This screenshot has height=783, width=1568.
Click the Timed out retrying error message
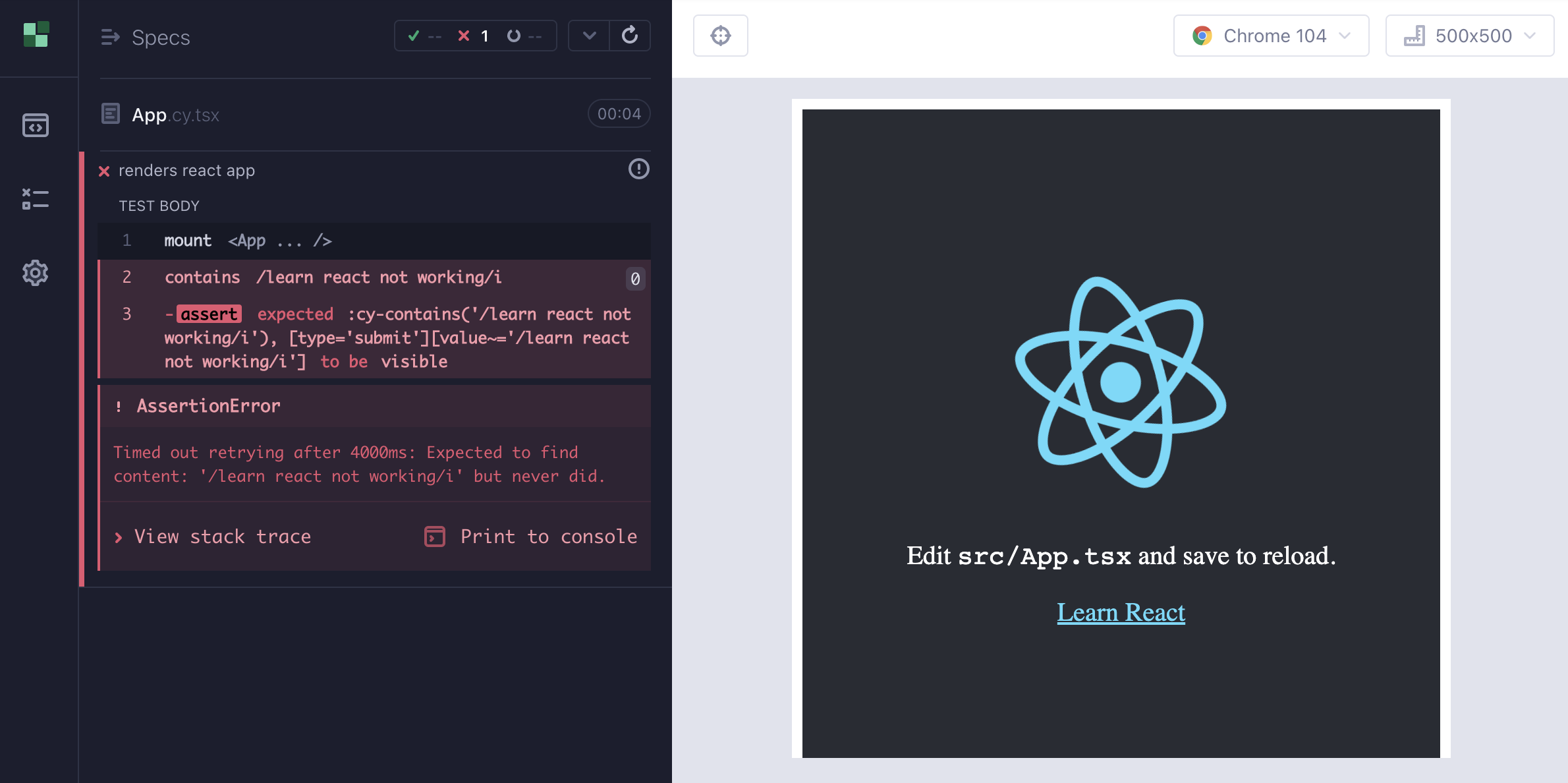[359, 465]
